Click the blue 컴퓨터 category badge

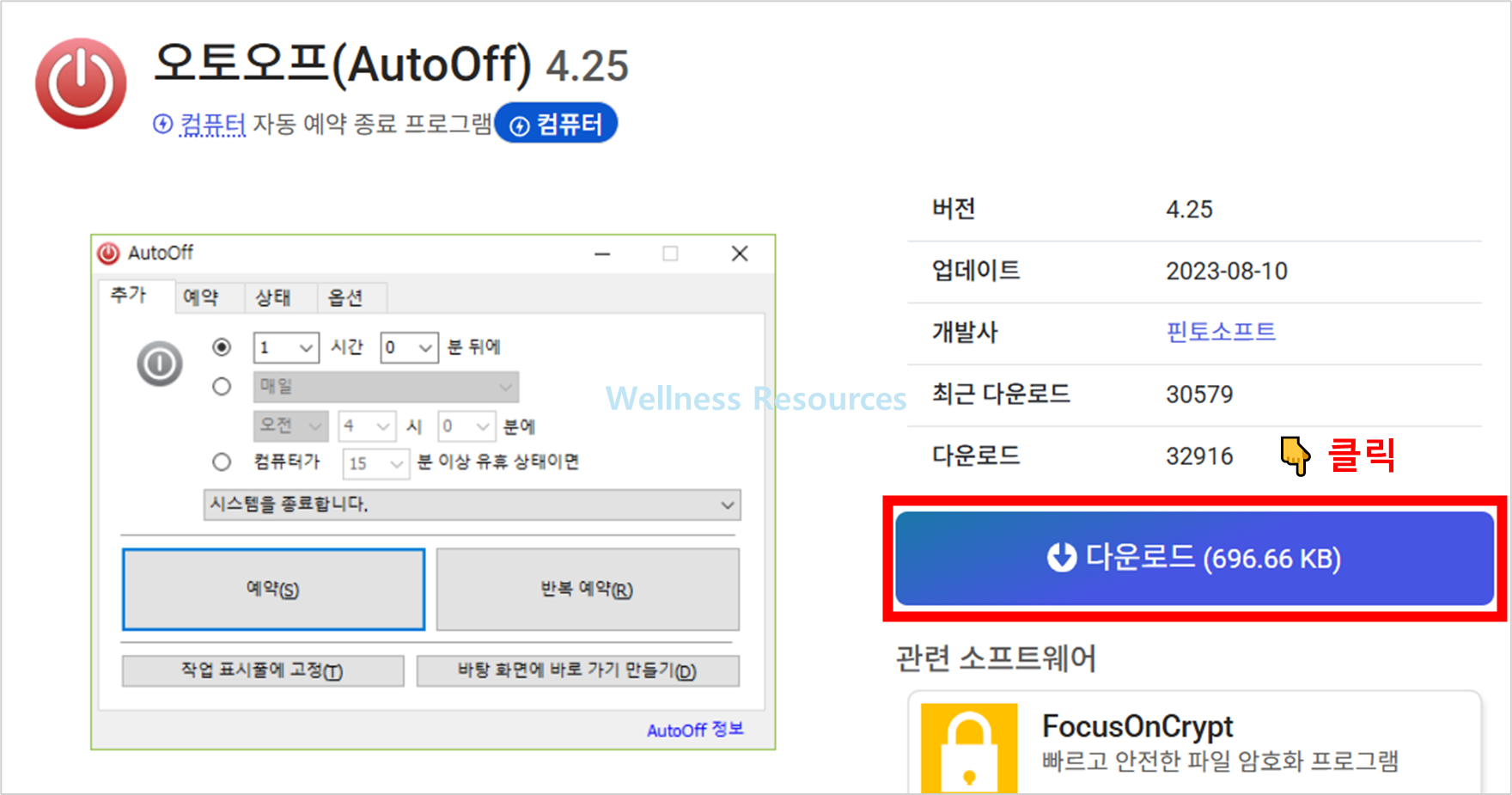click(557, 124)
